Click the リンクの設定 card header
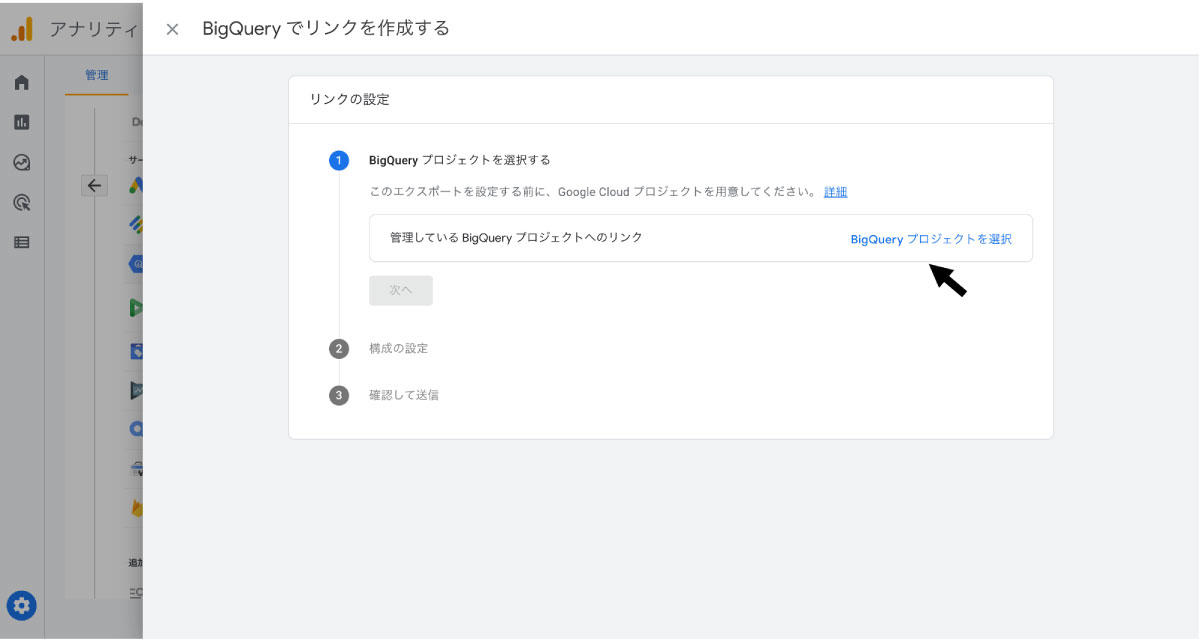 [x=671, y=100]
